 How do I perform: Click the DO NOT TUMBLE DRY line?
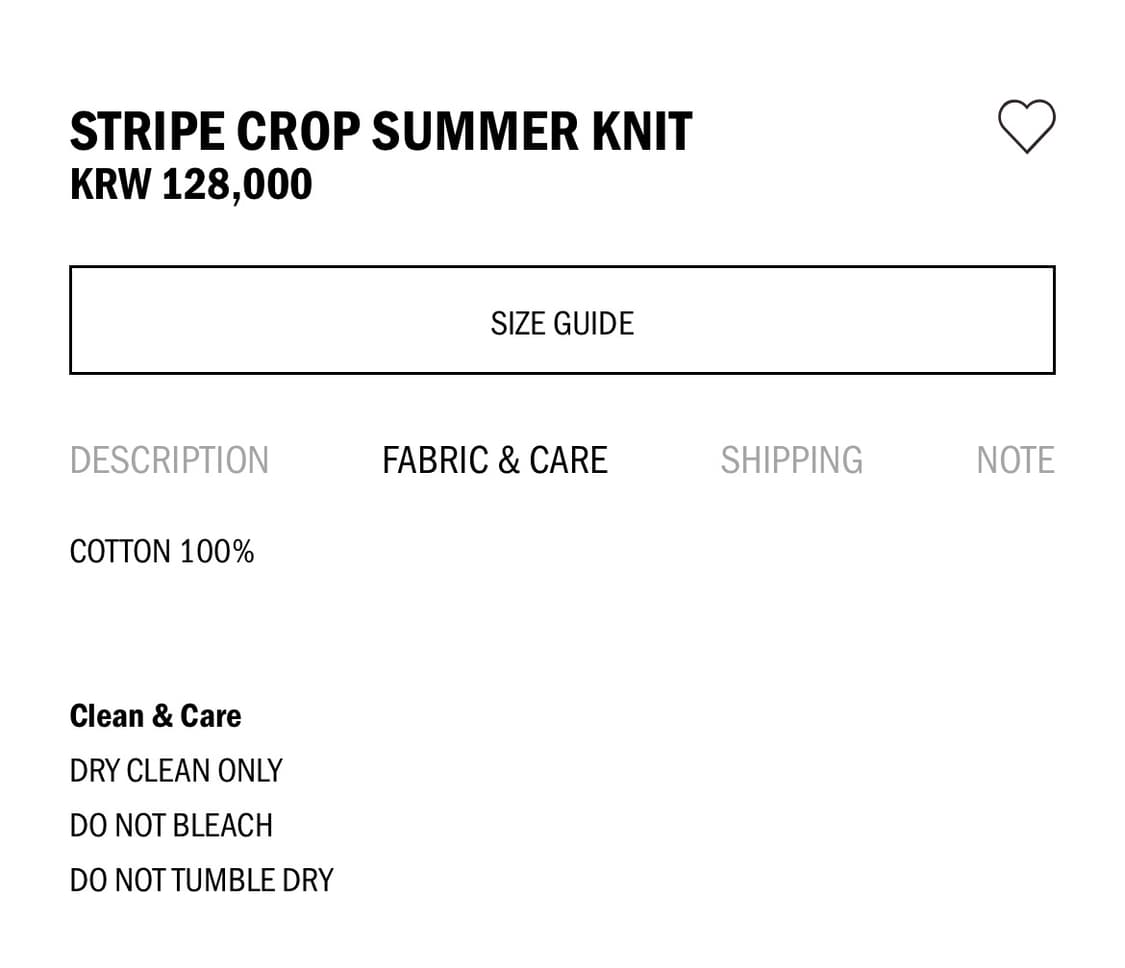201,881
